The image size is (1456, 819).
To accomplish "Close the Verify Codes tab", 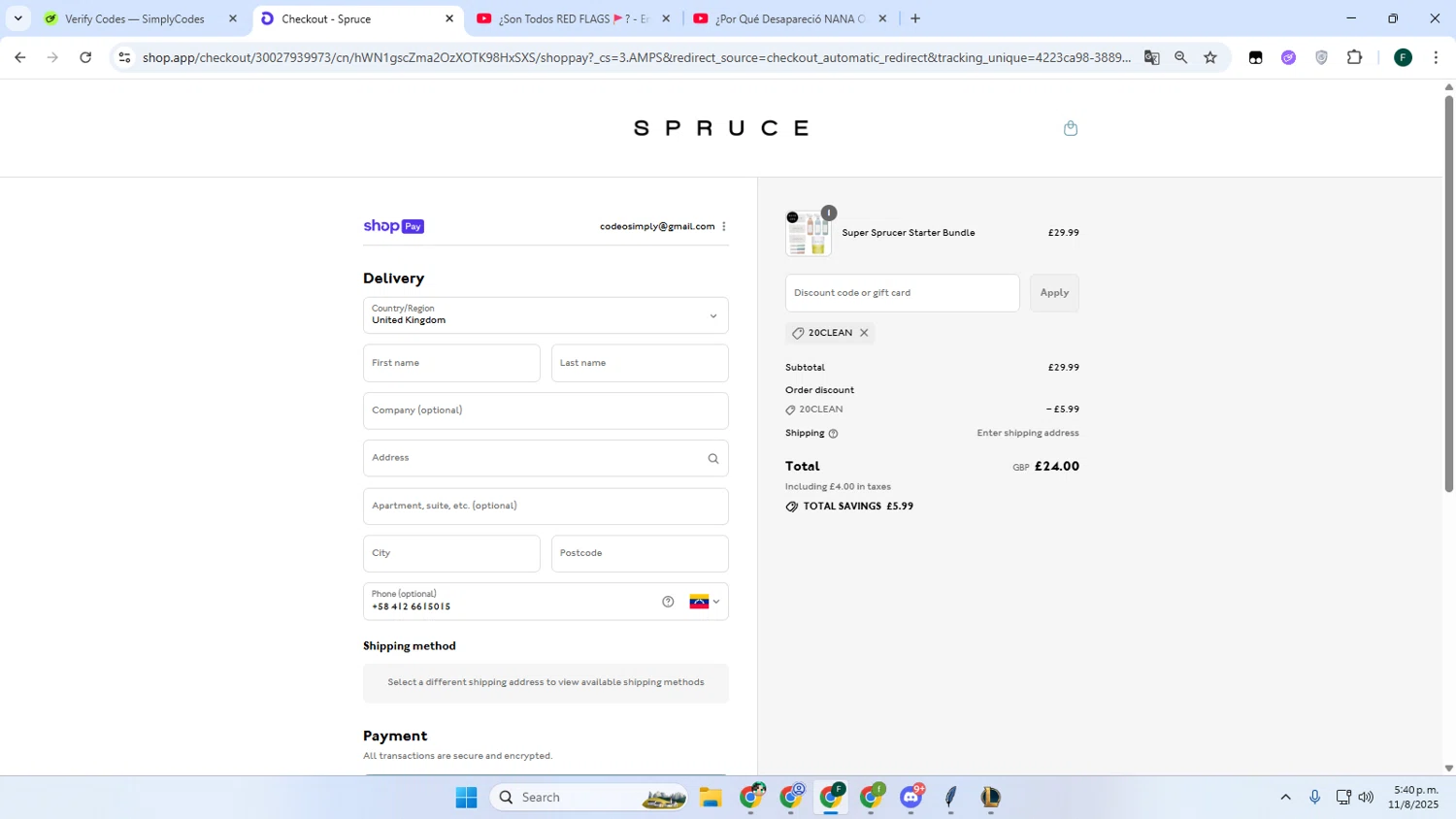I will pos(233,18).
